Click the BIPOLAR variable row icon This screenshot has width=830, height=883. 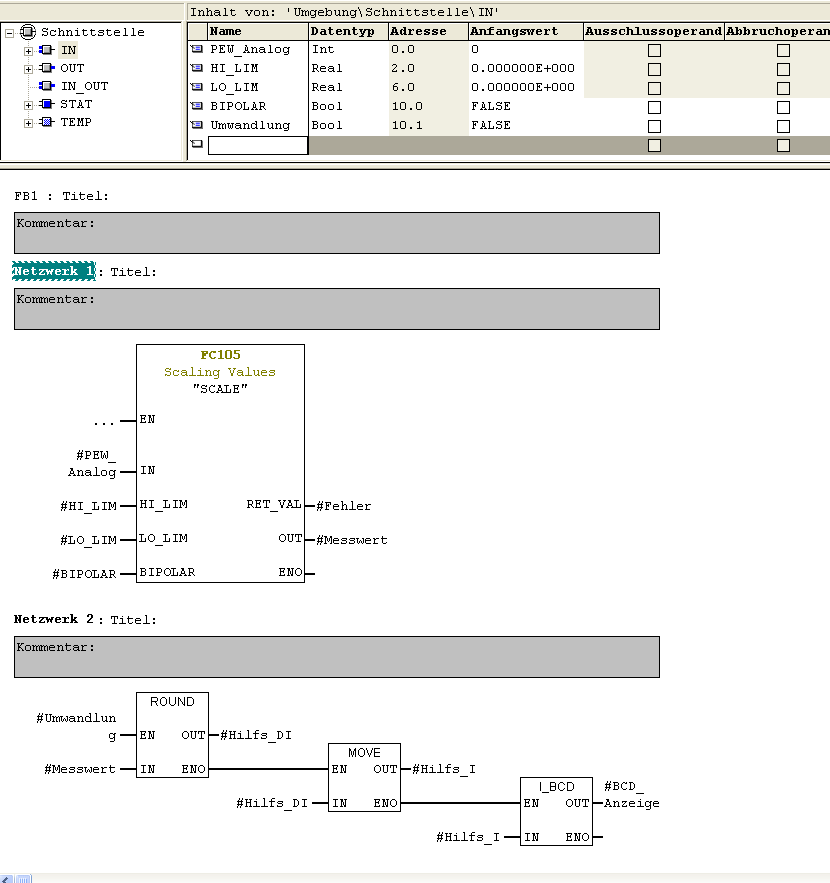pyautogui.click(x=197, y=106)
